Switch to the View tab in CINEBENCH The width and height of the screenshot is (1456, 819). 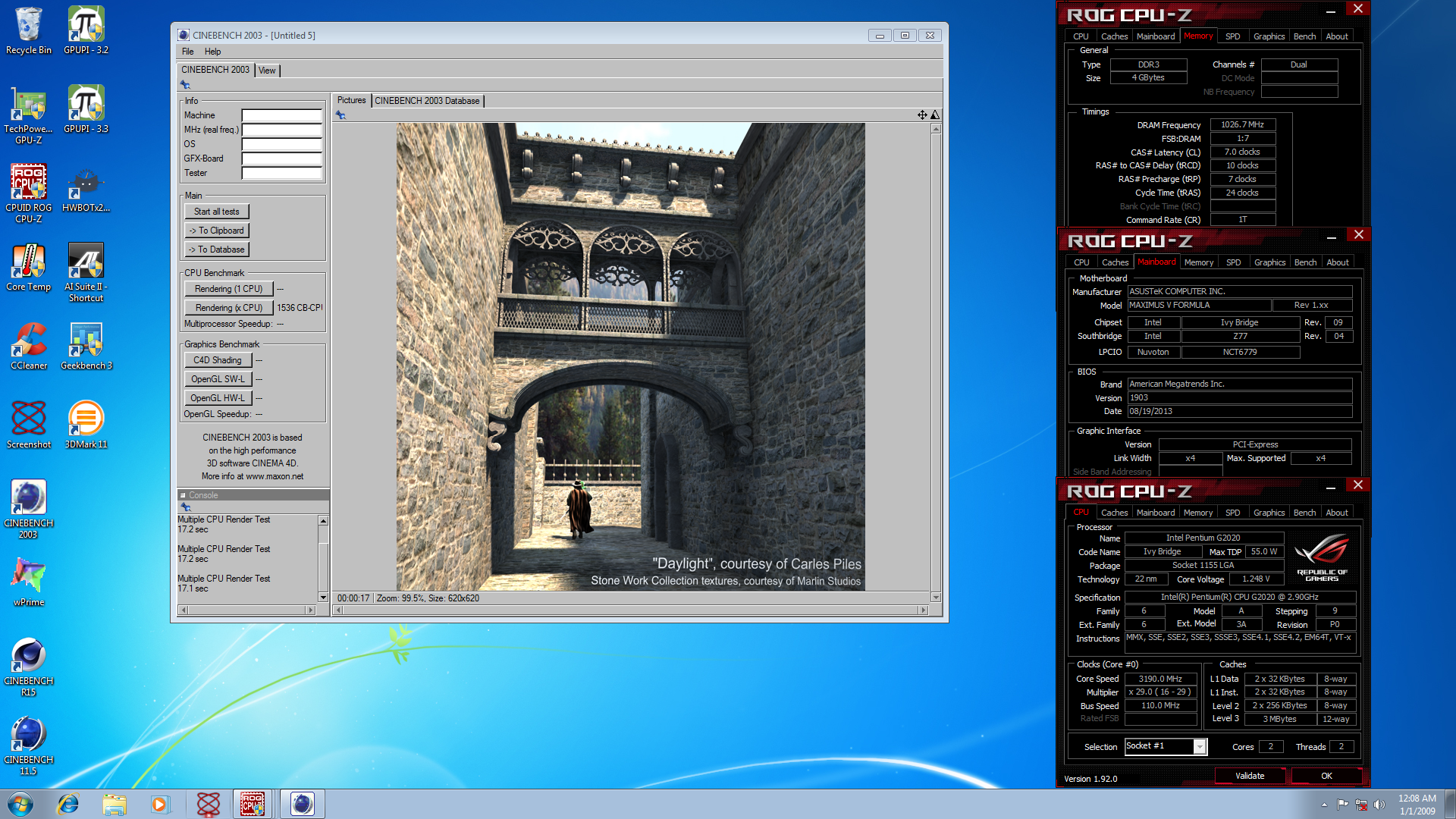click(x=267, y=71)
